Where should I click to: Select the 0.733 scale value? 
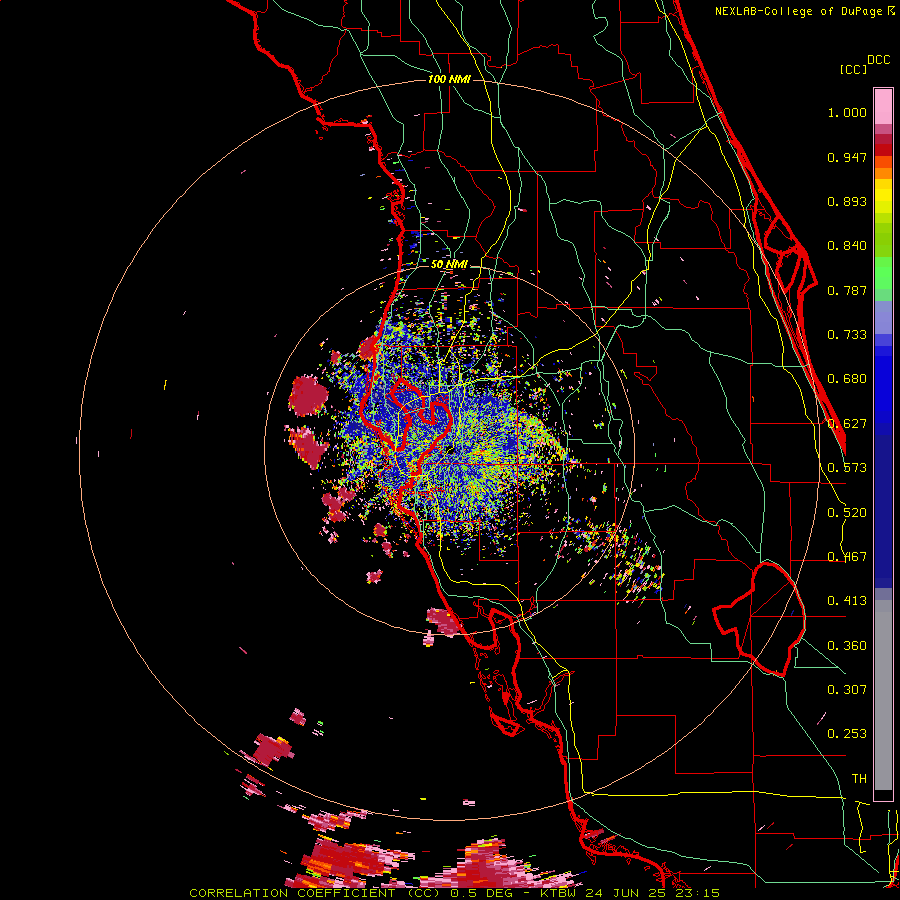[847, 335]
